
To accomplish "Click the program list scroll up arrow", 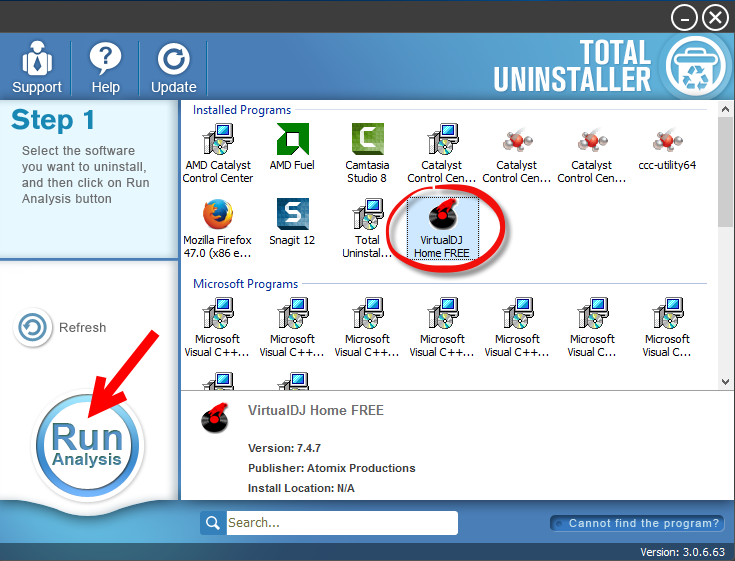I will point(725,110).
